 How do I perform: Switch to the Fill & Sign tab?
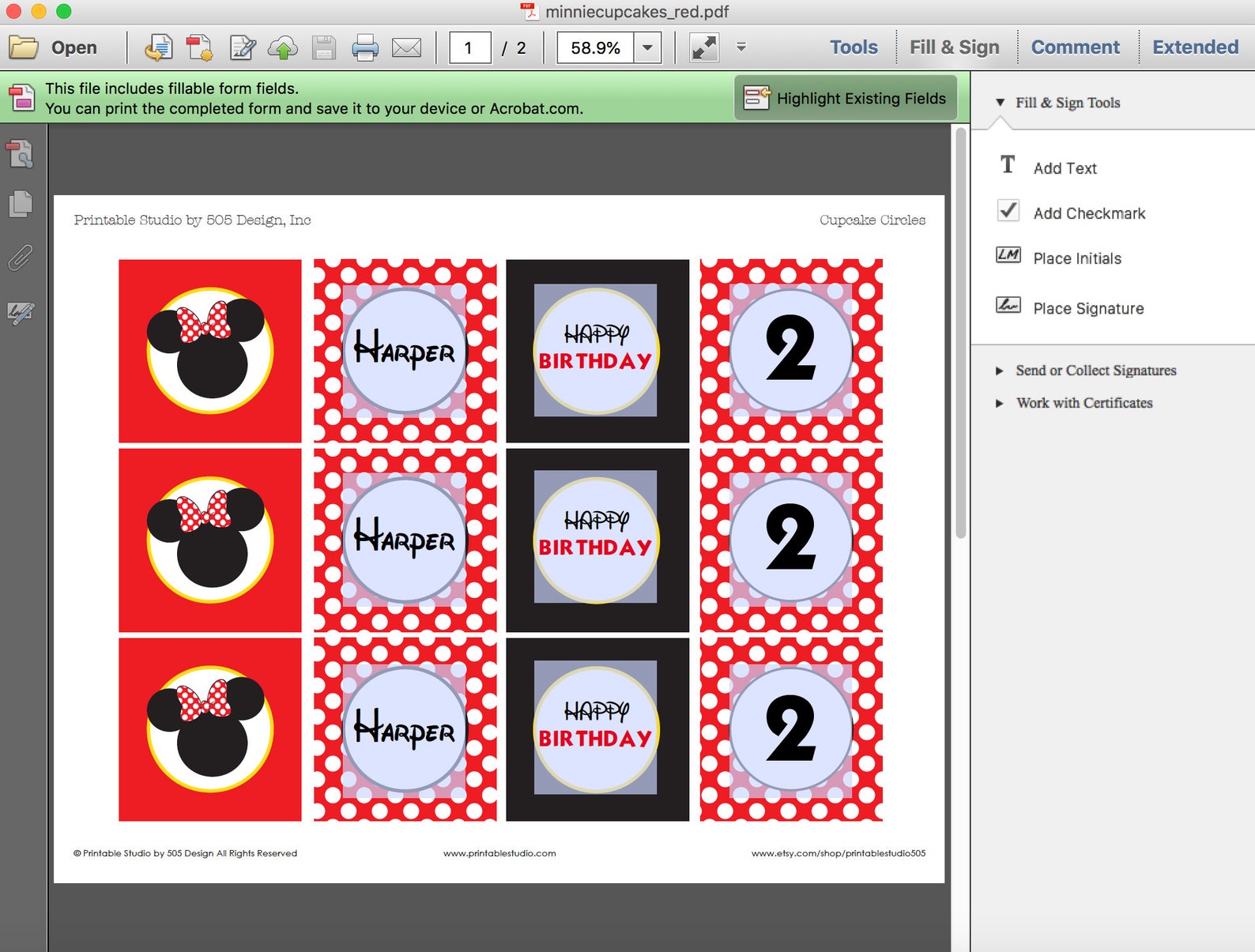(954, 47)
